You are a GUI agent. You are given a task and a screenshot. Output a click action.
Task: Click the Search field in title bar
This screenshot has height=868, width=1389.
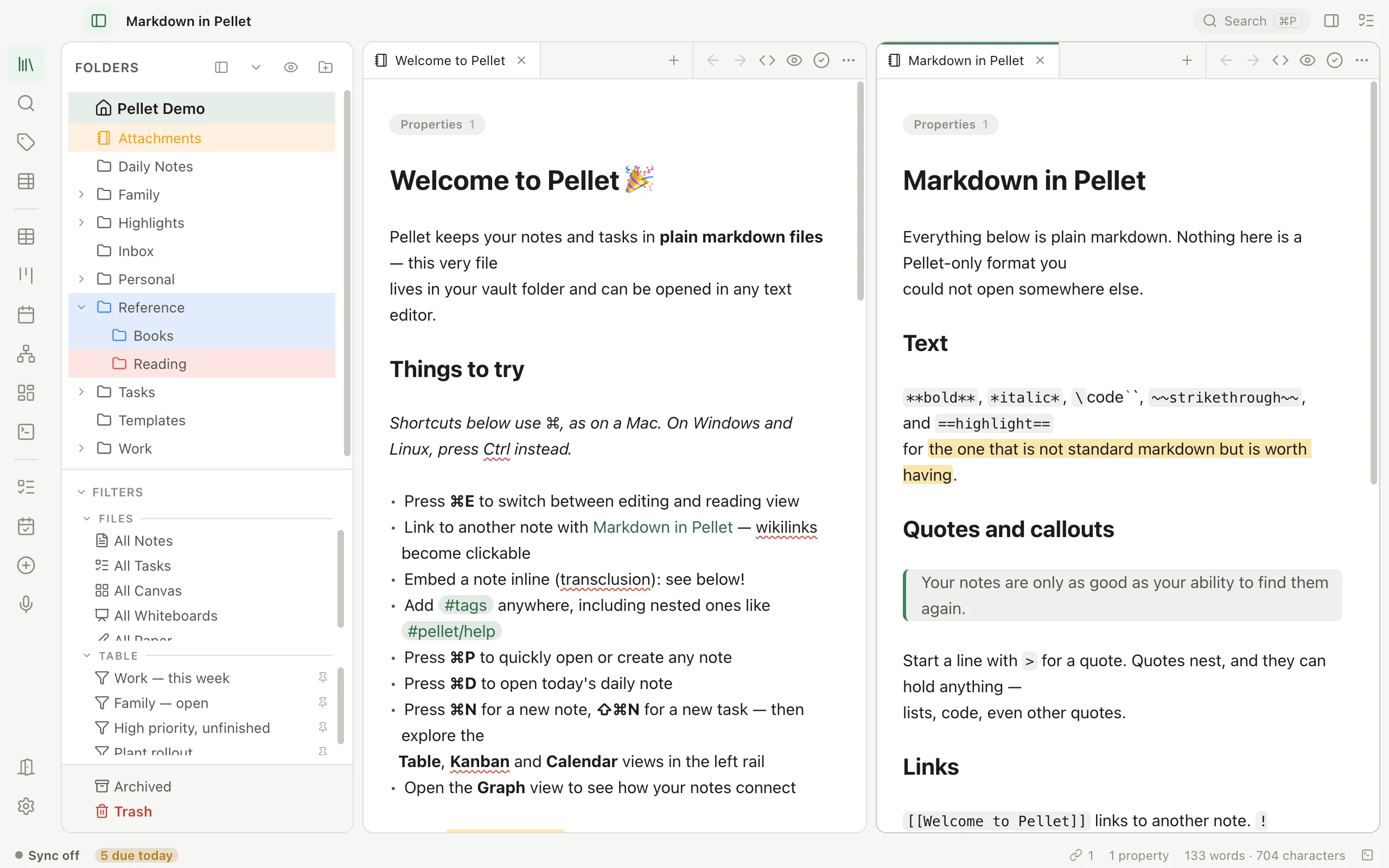pos(1252,21)
